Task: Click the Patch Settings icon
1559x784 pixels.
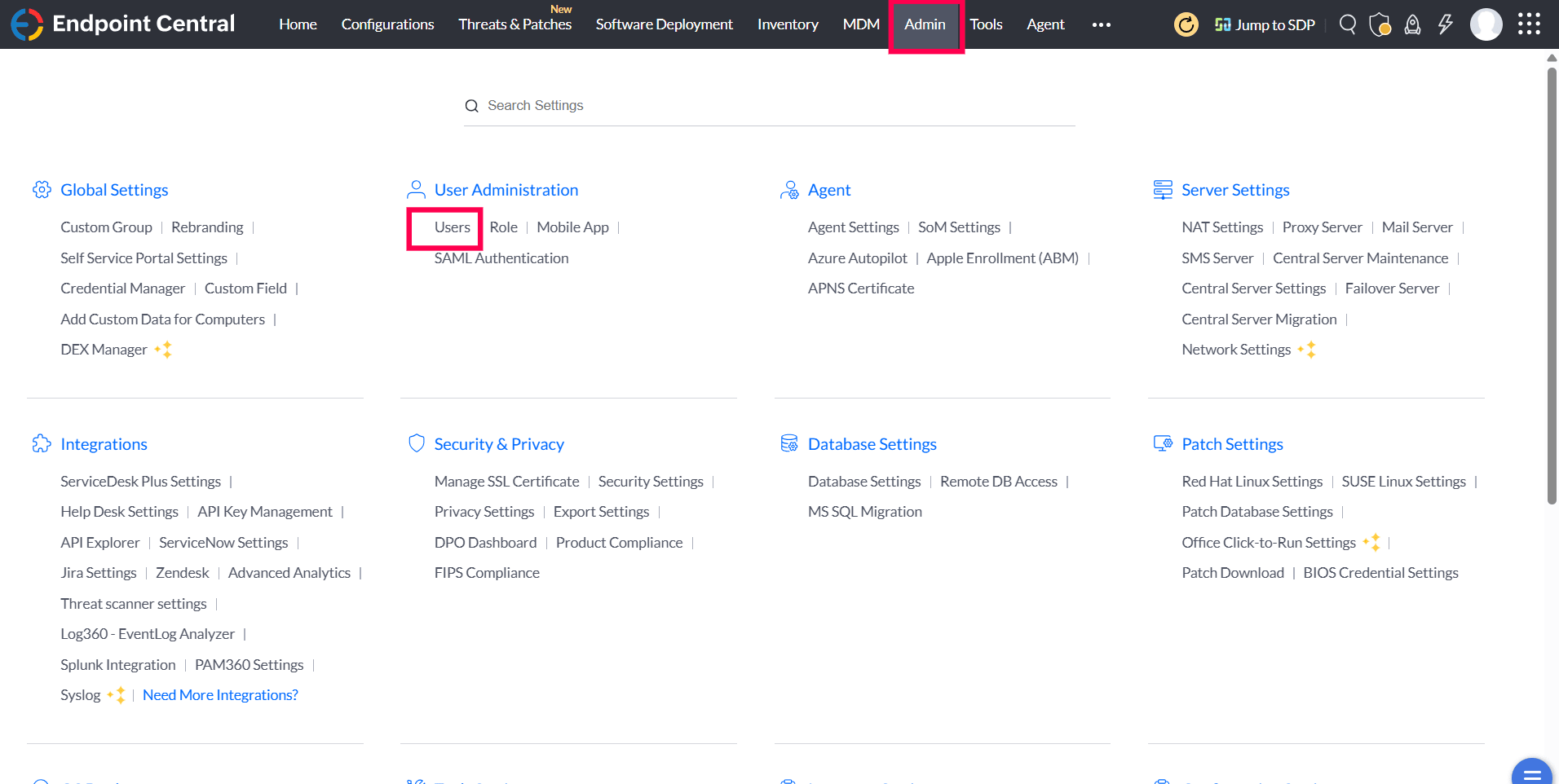Action: (1163, 443)
